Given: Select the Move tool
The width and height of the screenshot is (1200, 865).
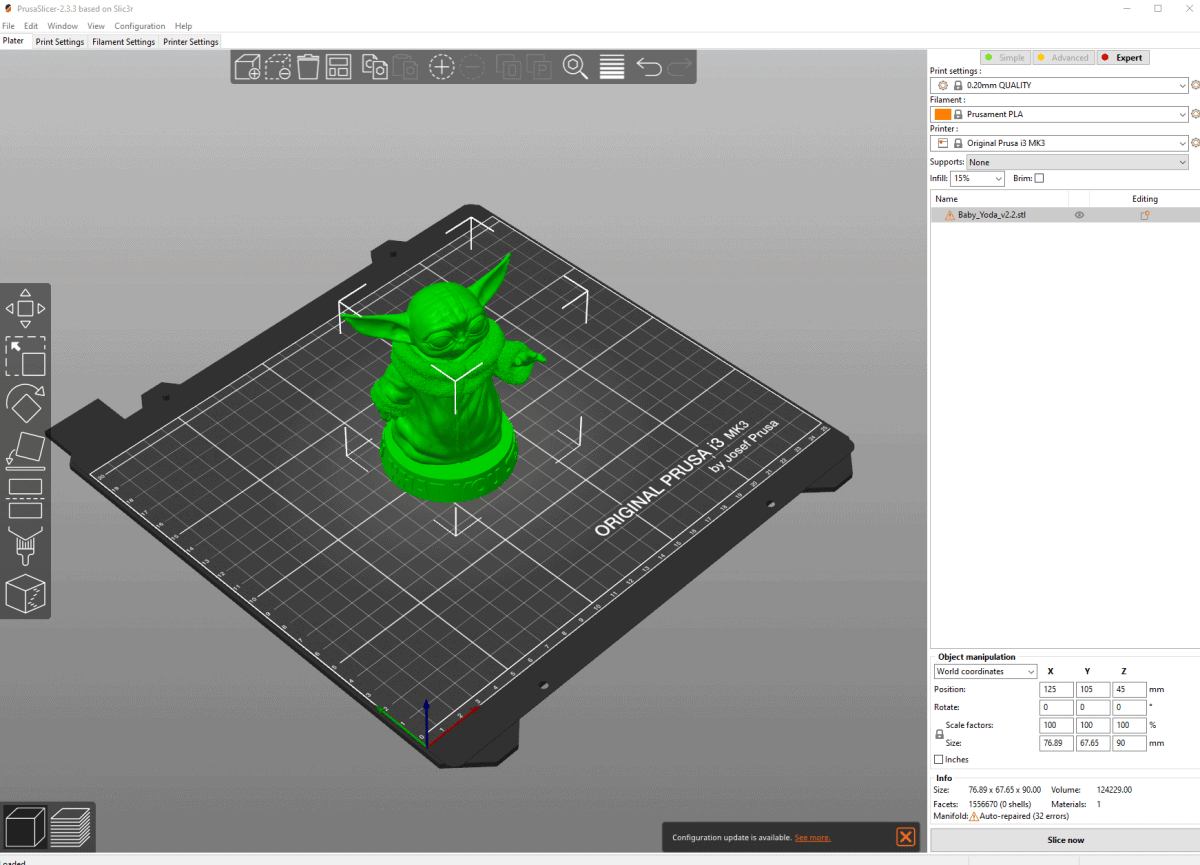Looking at the screenshot, I should tap(25, 307).
